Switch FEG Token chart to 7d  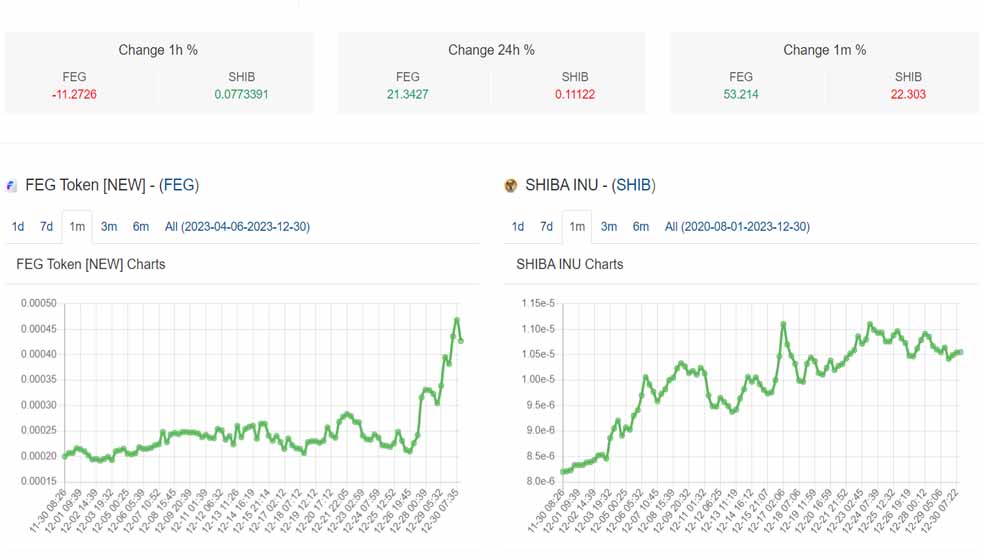[46, 227]
